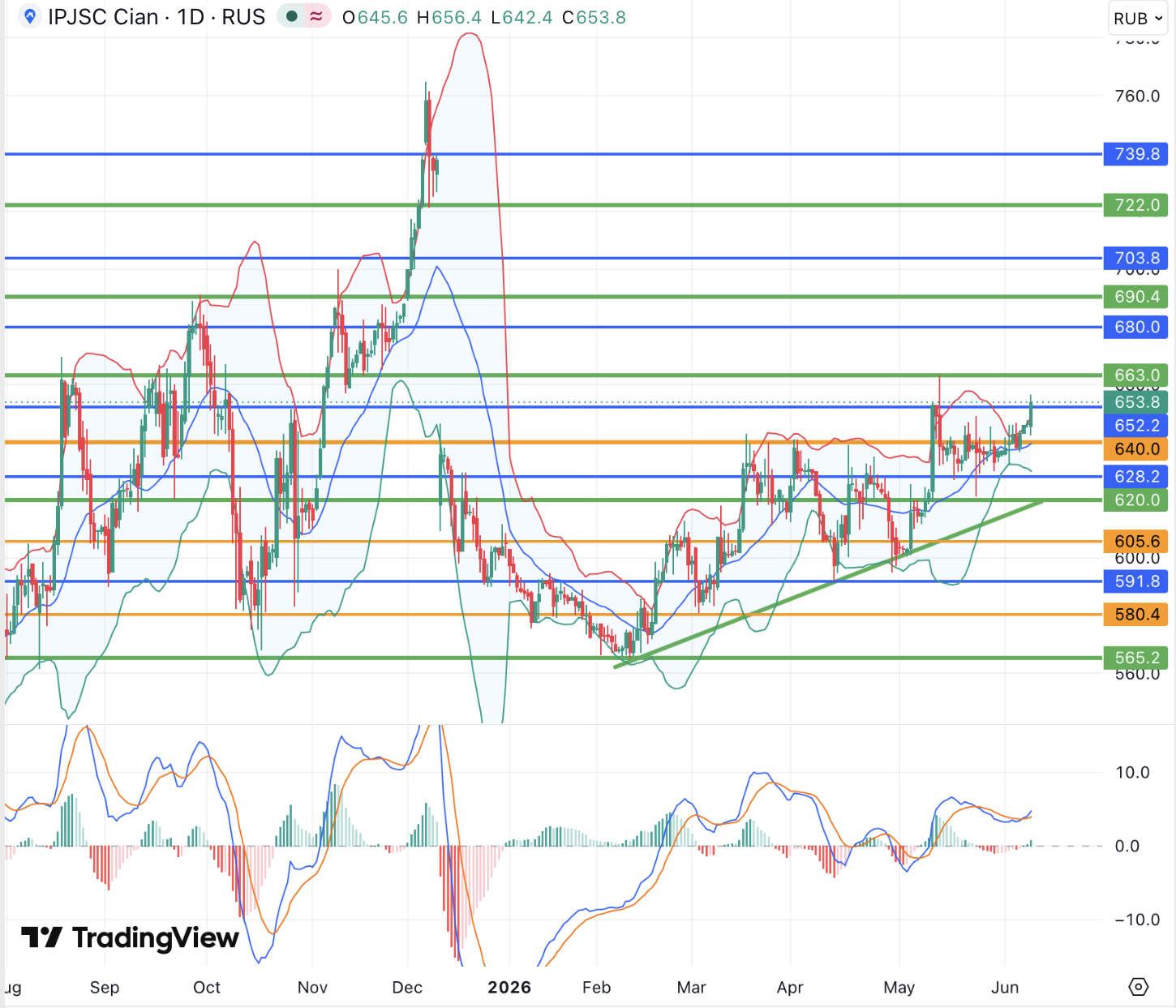Select the green ascending trendline
The width and height of the screenshot is (1176, 1008).
(x=827, y=584)
